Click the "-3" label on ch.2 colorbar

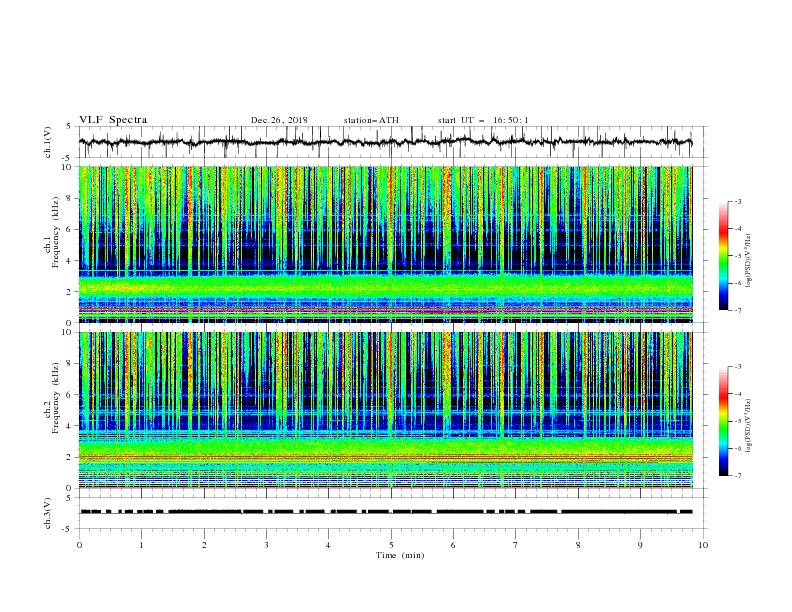pyautogui.click(x=737, y=367)
